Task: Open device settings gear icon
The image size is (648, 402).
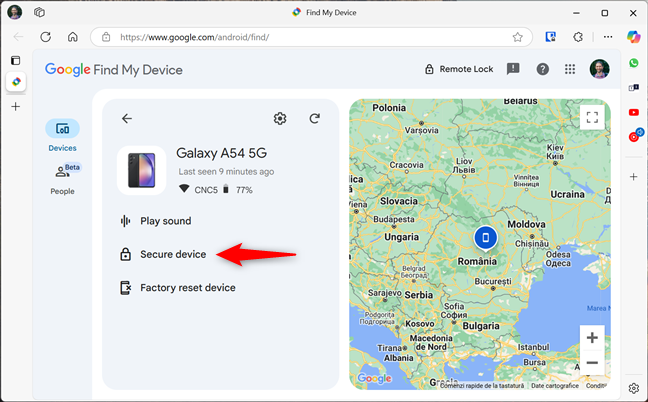Action: pyautogui.click(x=280, y=119)
